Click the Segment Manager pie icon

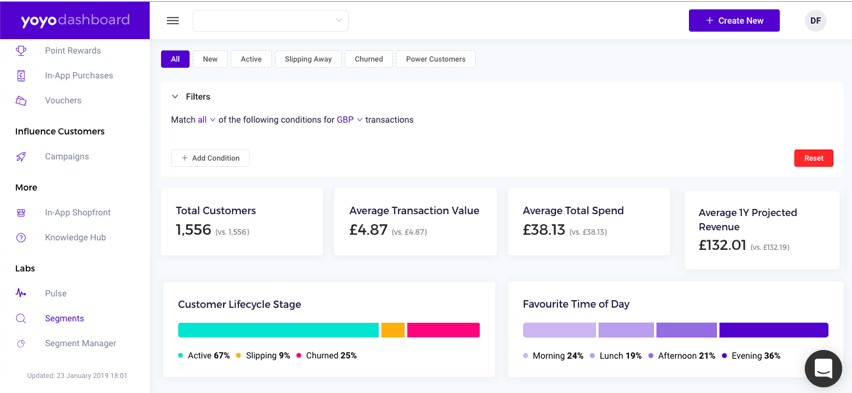[21, 344]
